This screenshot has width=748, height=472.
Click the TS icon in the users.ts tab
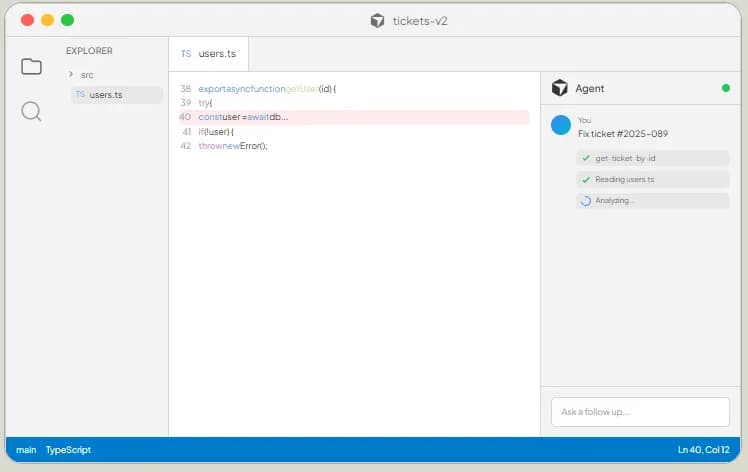[x=186, y=54]
